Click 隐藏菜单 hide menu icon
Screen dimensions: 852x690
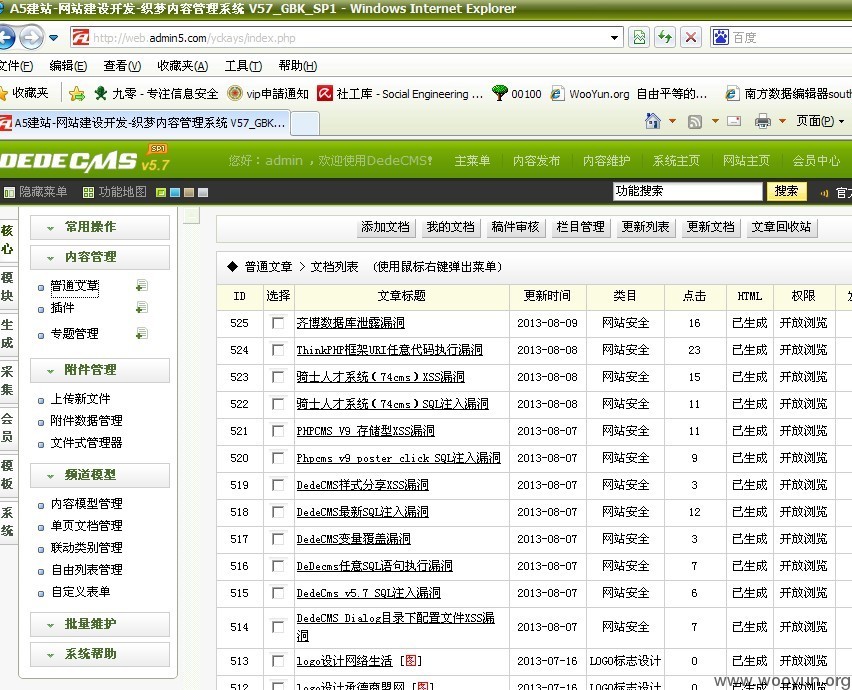click(x=9, y=192)
